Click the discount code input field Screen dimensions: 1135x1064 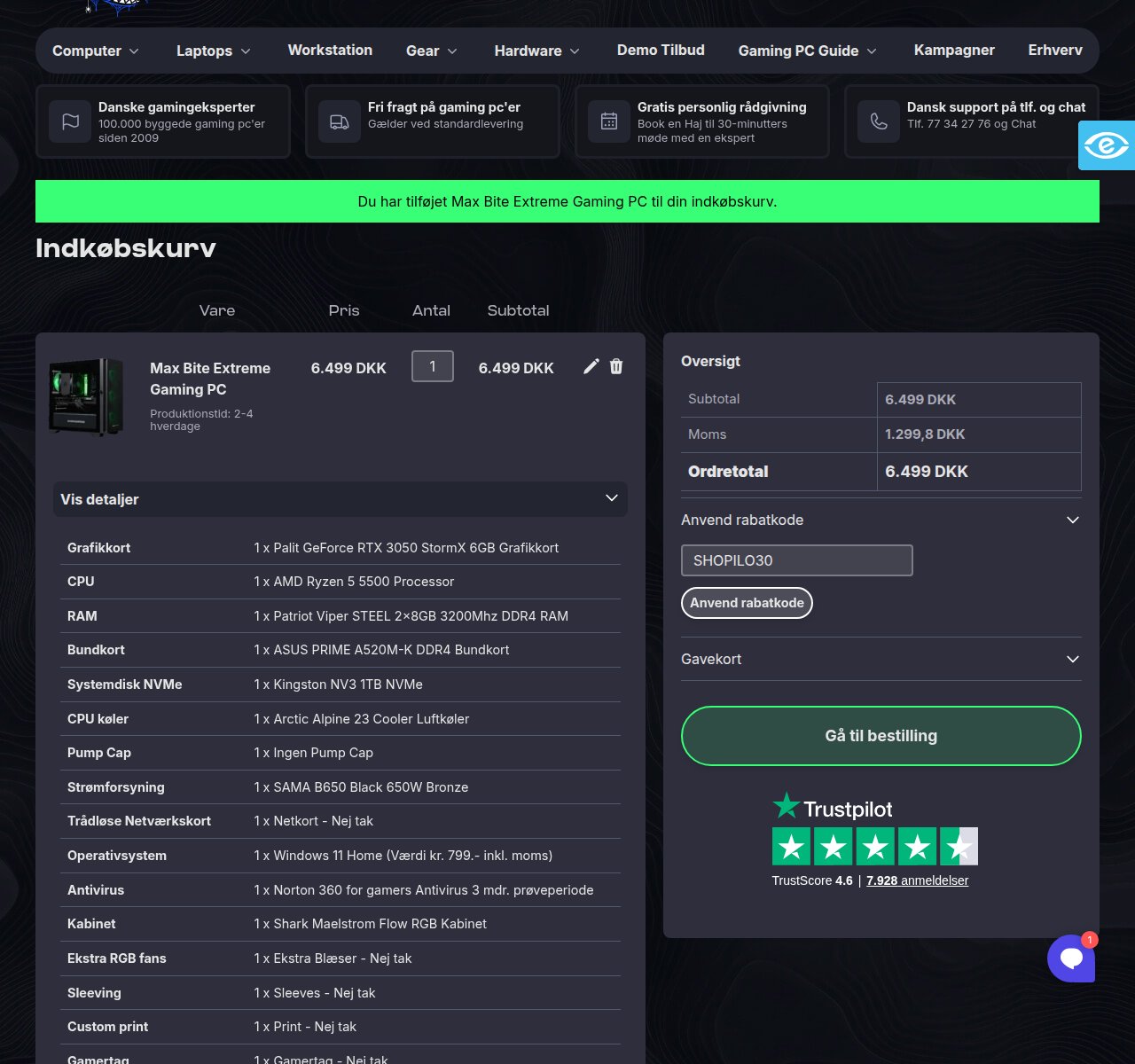[797, 560]
